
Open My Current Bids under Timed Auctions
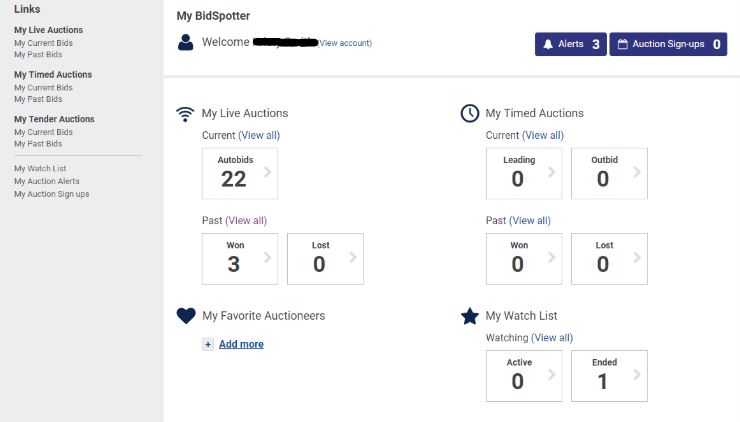(x=43, y=88)
